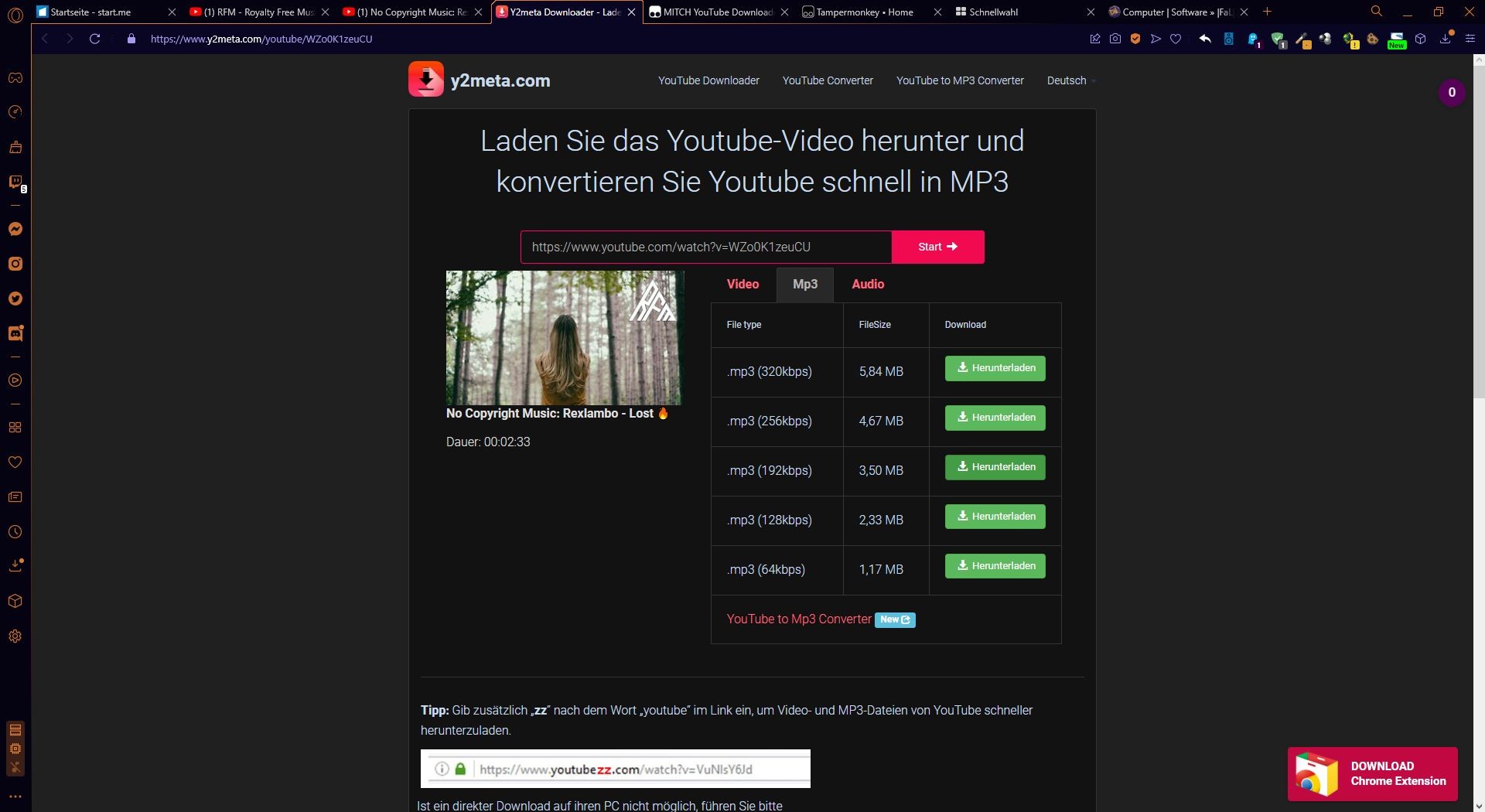Click the browser address bar URL
The width and height of the screenshot is (1485, 812).
point(261,39)
